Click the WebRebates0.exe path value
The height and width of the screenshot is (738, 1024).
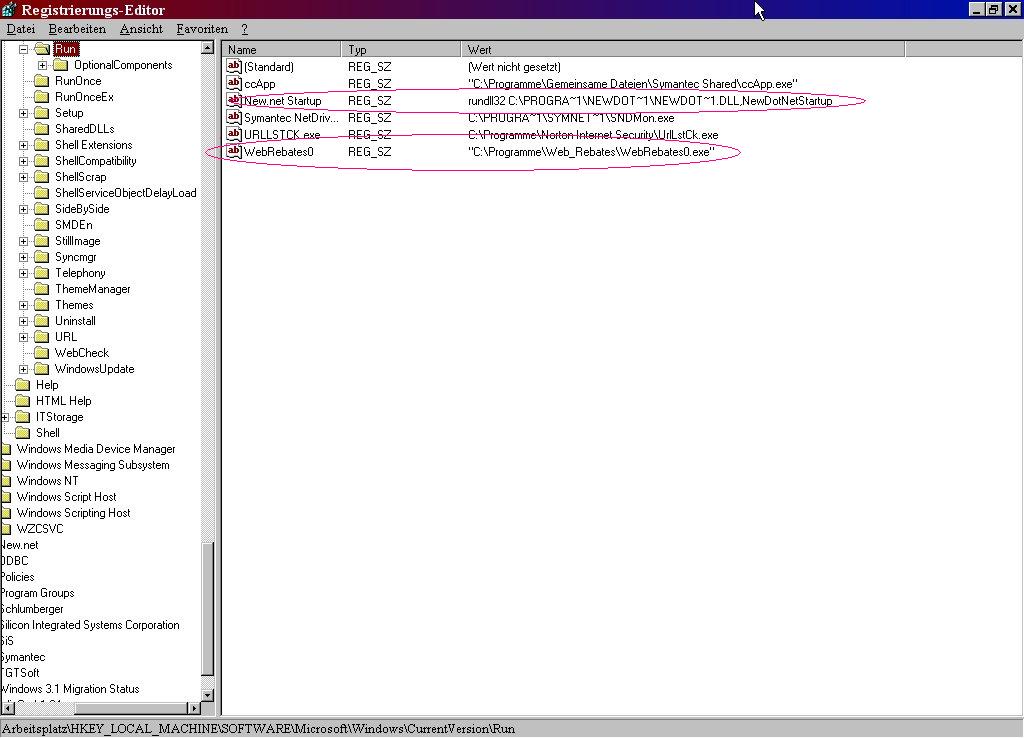coord(591,152)
